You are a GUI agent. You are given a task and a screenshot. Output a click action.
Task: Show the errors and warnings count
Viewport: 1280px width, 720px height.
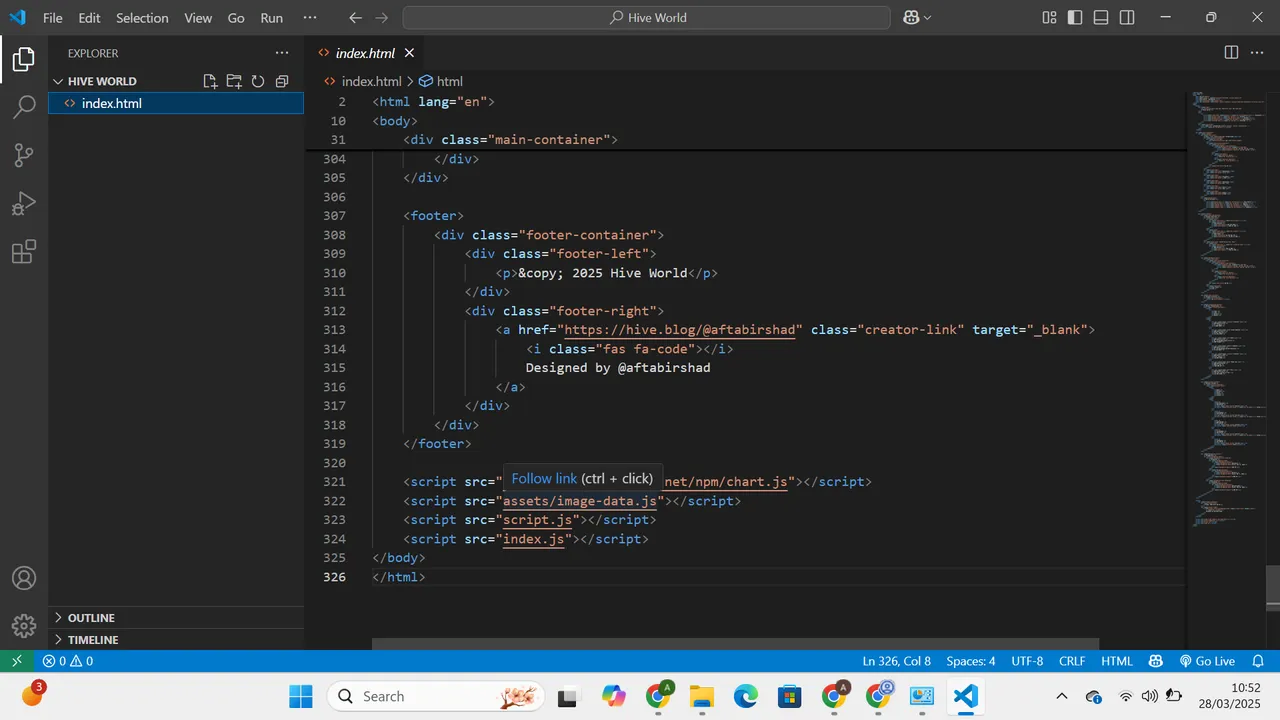[x=68, y=661]
